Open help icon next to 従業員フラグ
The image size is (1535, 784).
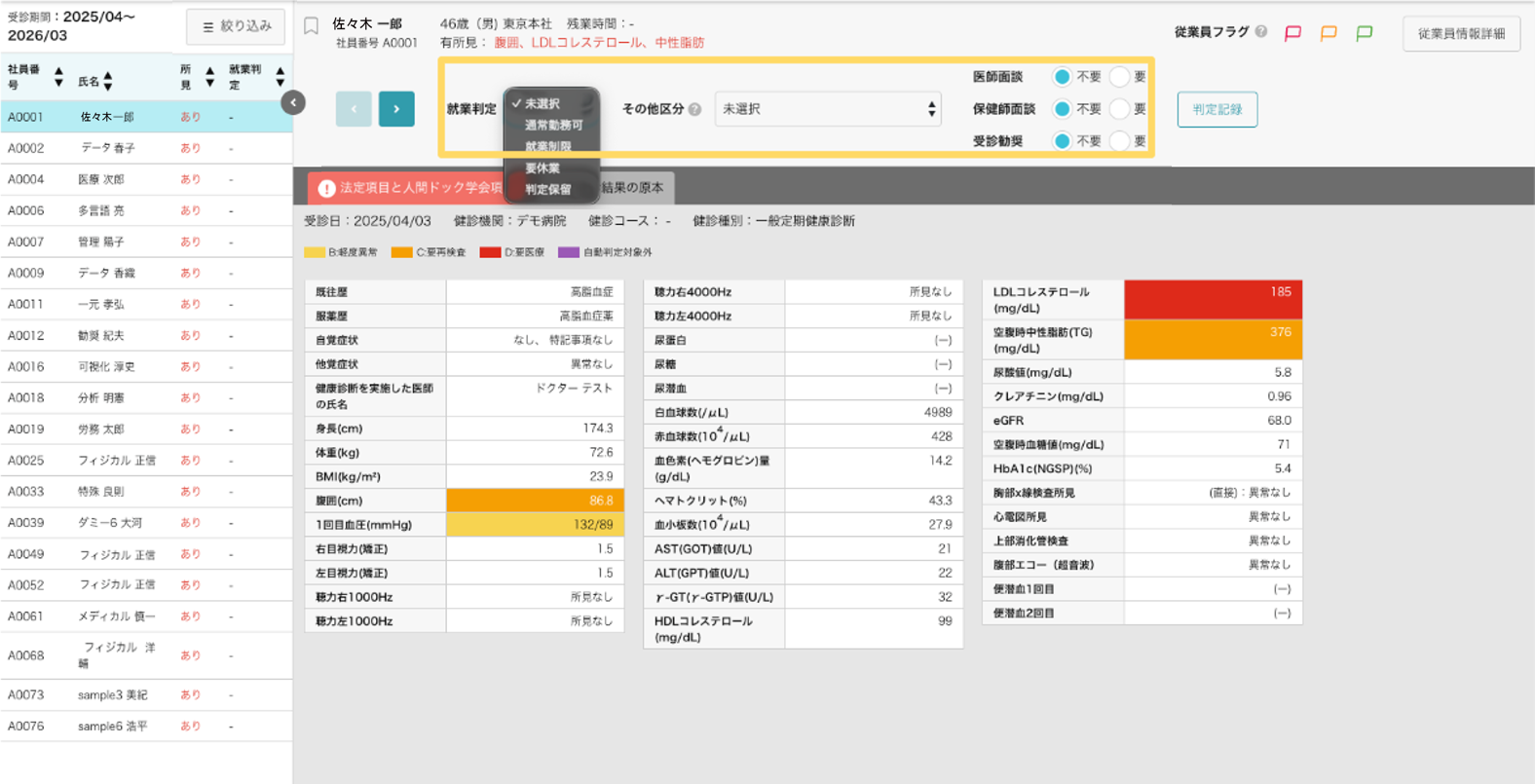click(1261, 31)
